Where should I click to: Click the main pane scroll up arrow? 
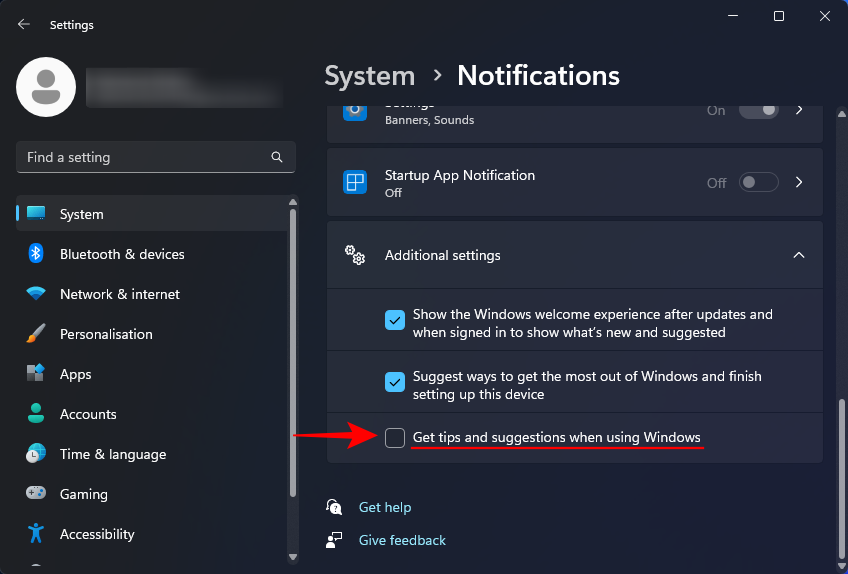coord(842,114)
